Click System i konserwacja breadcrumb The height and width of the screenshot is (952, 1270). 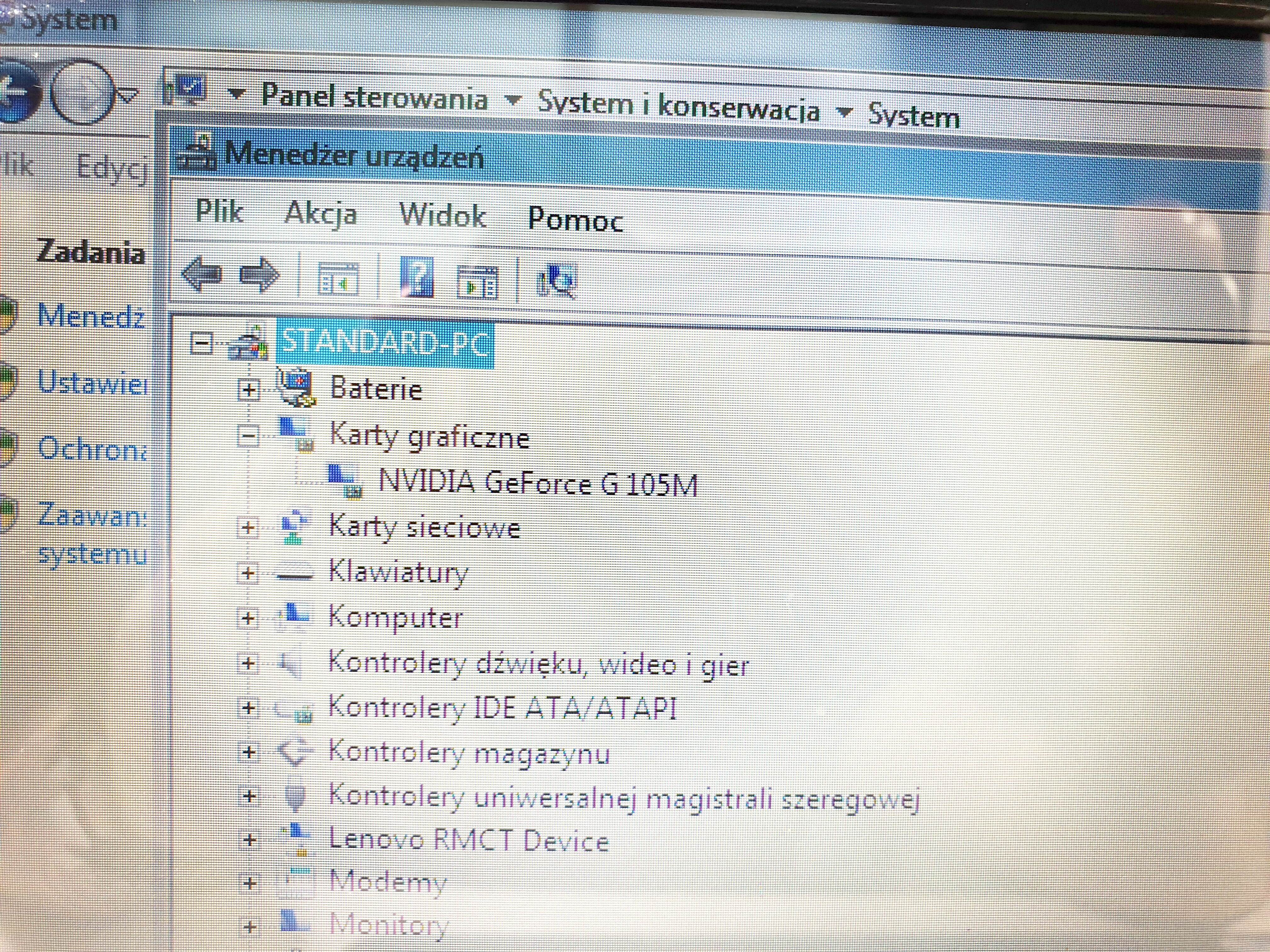(x=678, y=106)
